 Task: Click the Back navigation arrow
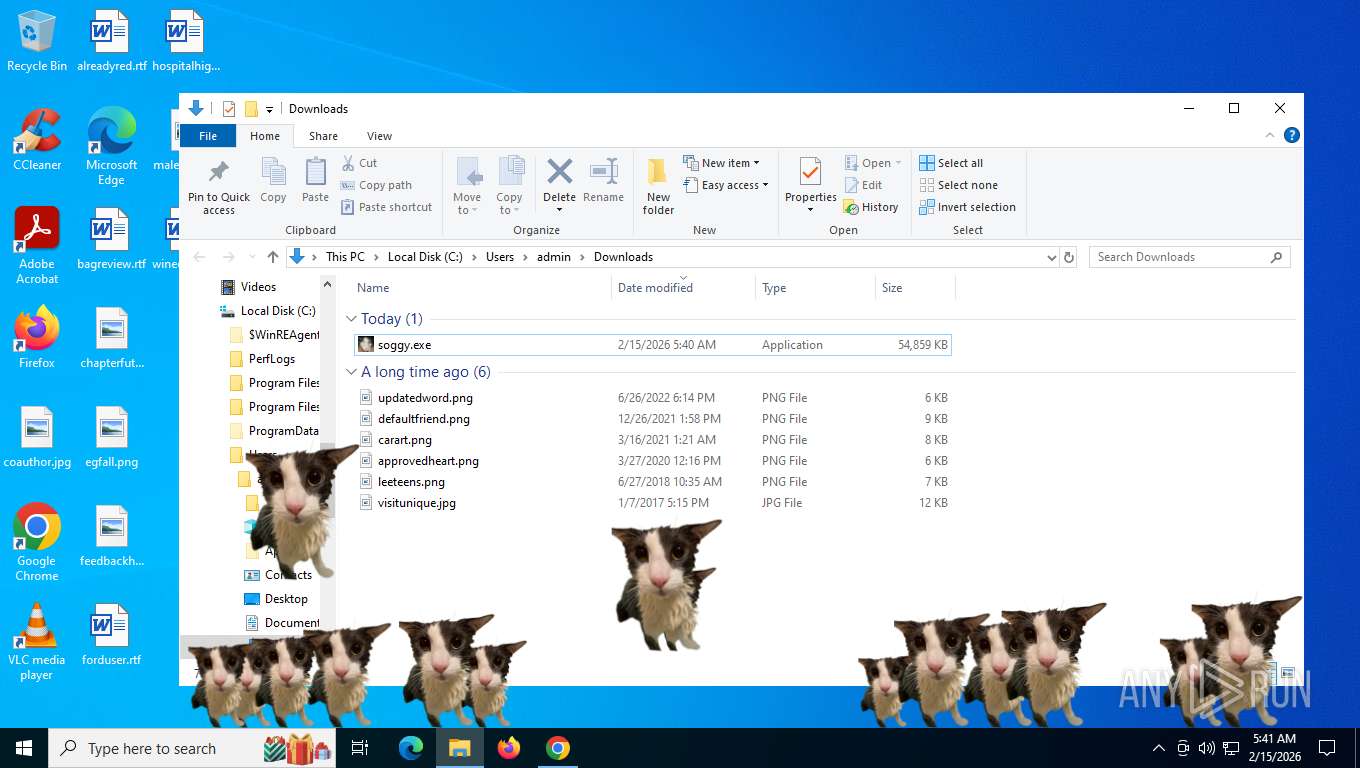pyautogui.click(x=199, y=257)
